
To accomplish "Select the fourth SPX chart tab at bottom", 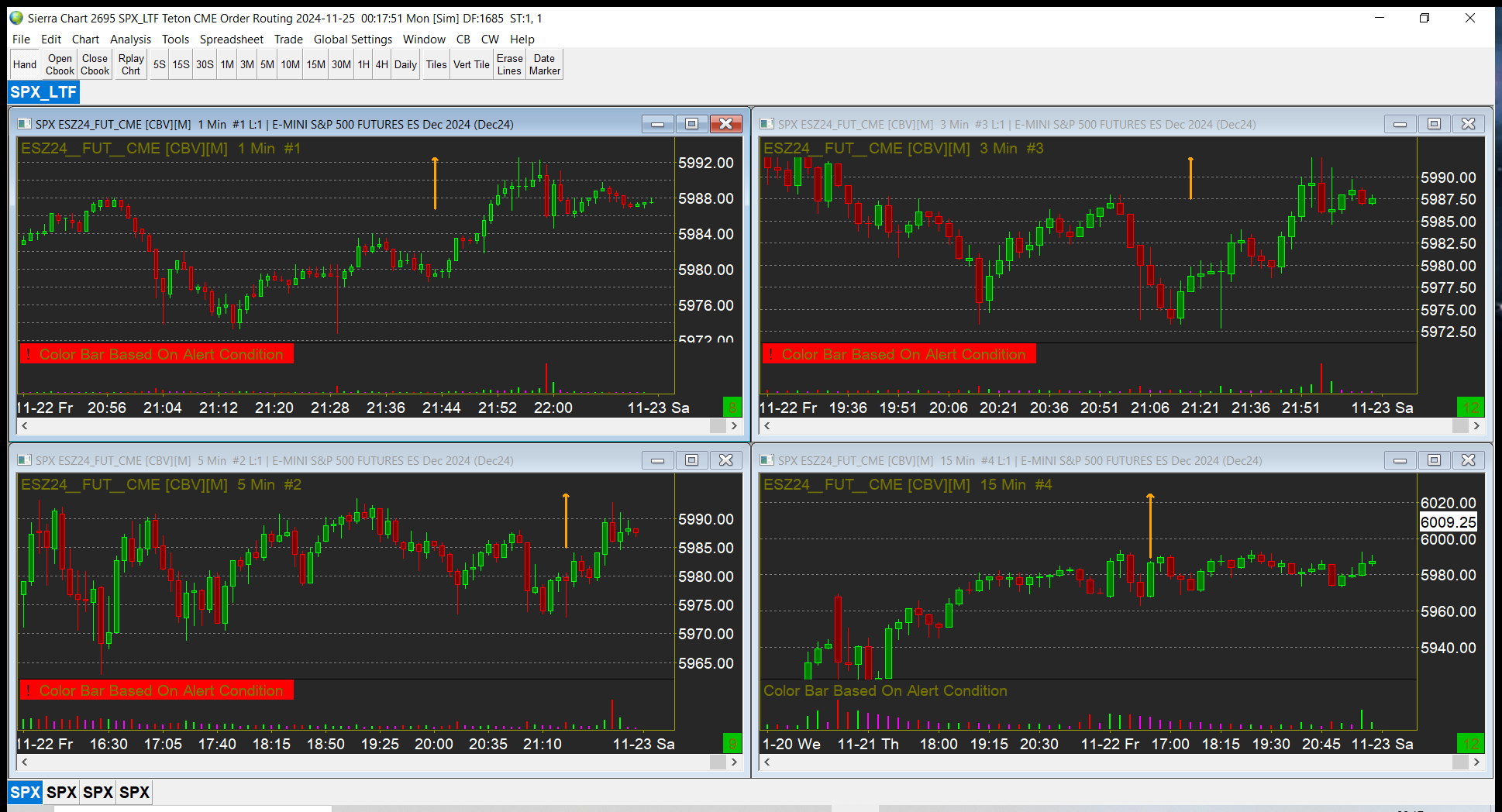I will [134, 792].
